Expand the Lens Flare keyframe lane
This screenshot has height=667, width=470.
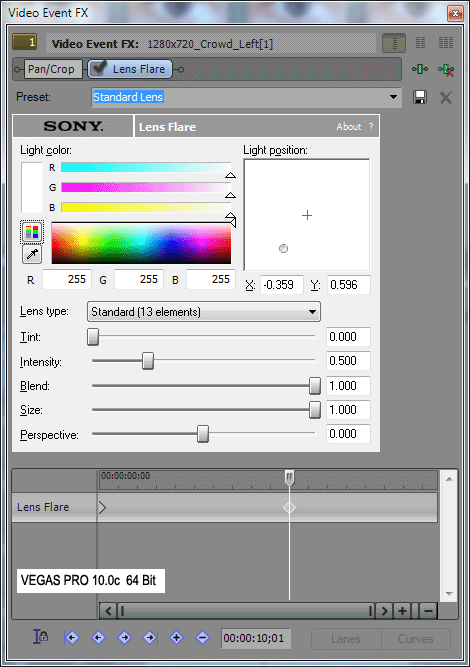coord(102,507)
